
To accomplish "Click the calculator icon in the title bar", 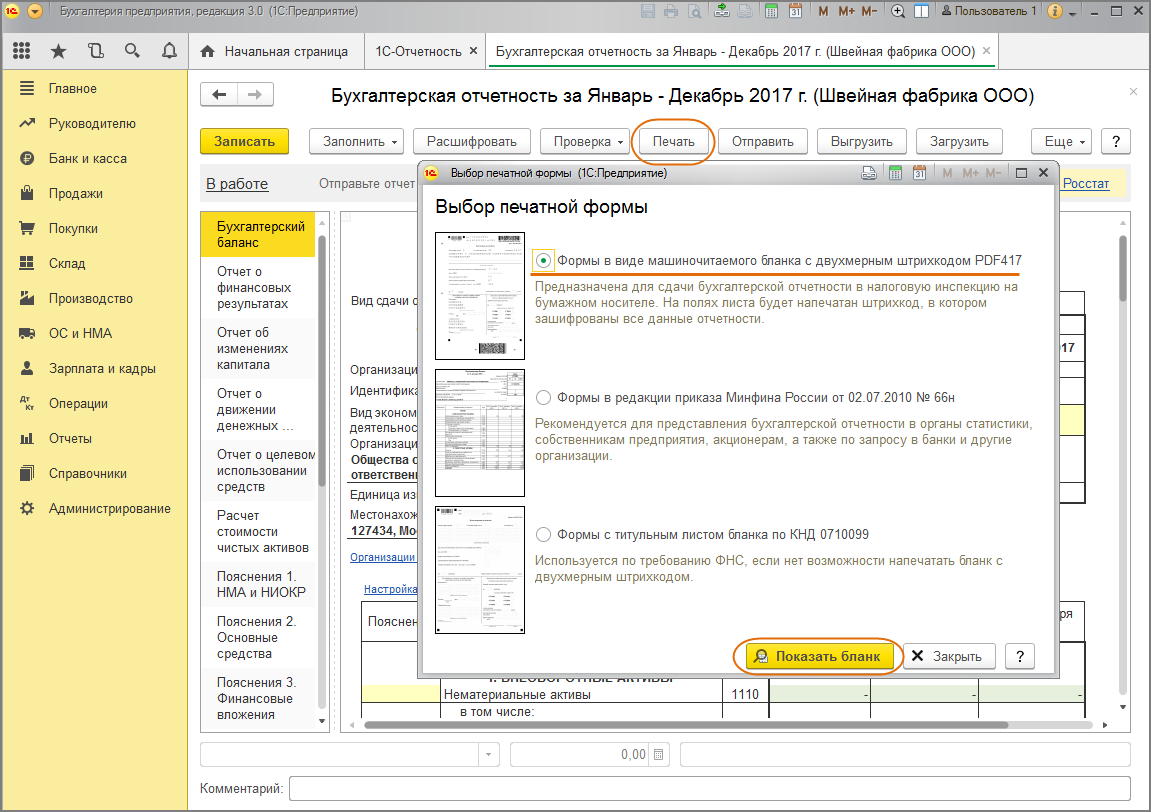I will tap(771, 12).
